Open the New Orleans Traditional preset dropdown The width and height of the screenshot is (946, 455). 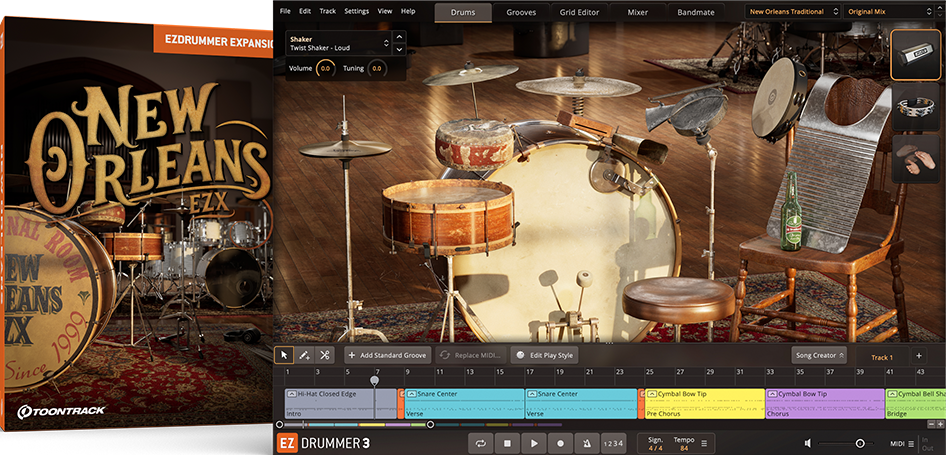792,12
